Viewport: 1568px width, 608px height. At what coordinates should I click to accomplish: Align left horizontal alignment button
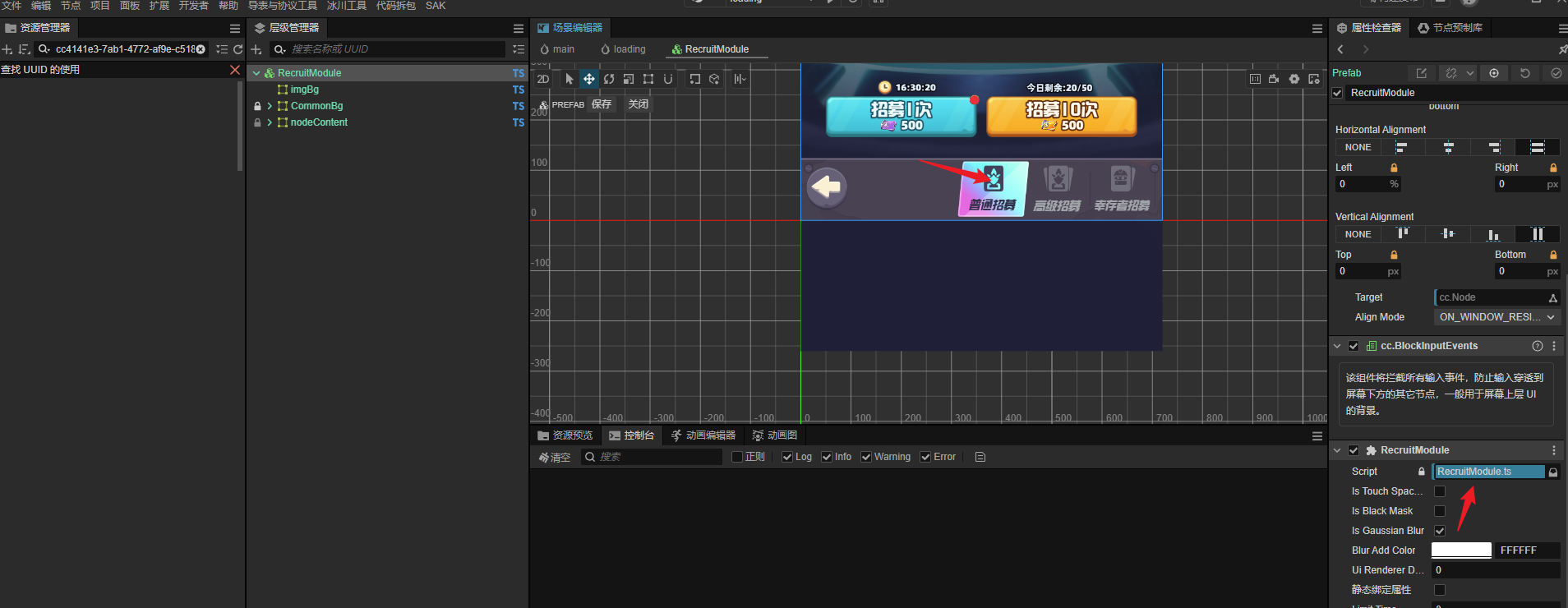coord(1401,147)
